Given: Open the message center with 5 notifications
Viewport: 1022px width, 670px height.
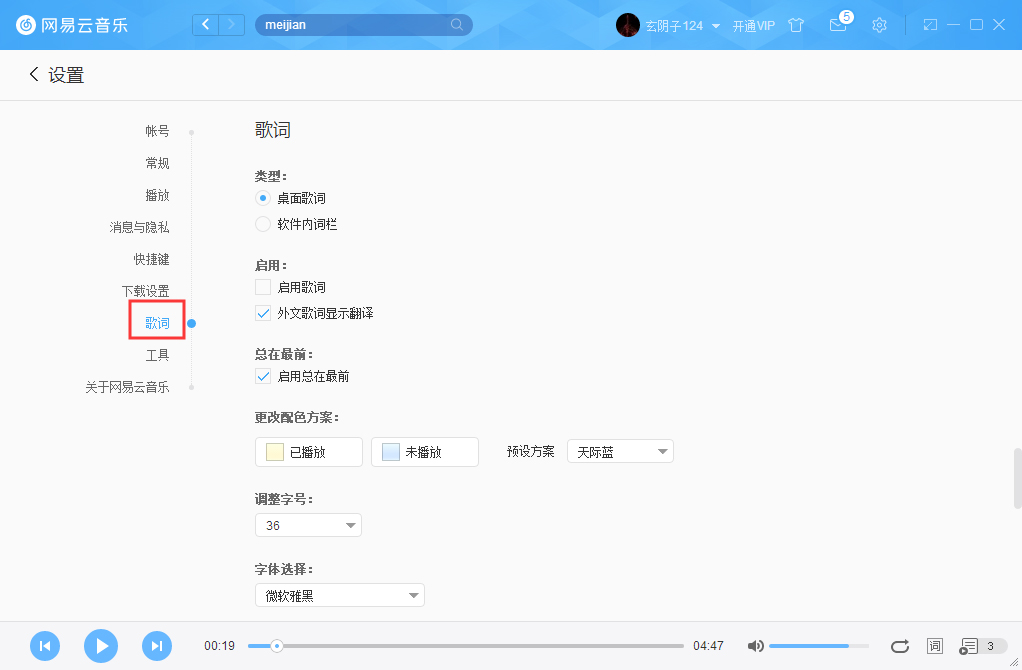Looking at the screenshot, I should (838, 25).
